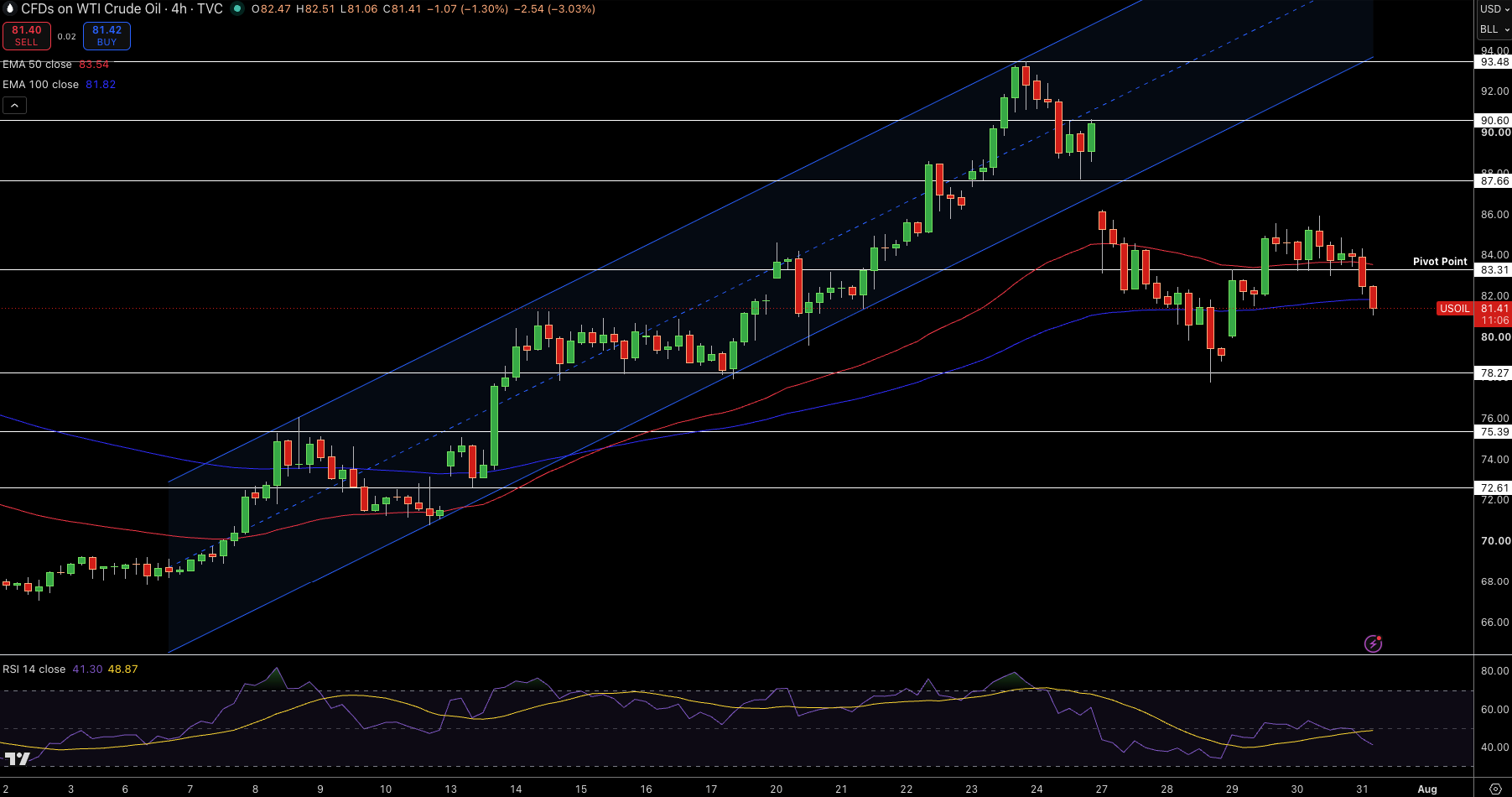Click the 75.39 horizontal line price label
The width and height of the screenshot is (1512, 797).
coord(1494,432)
